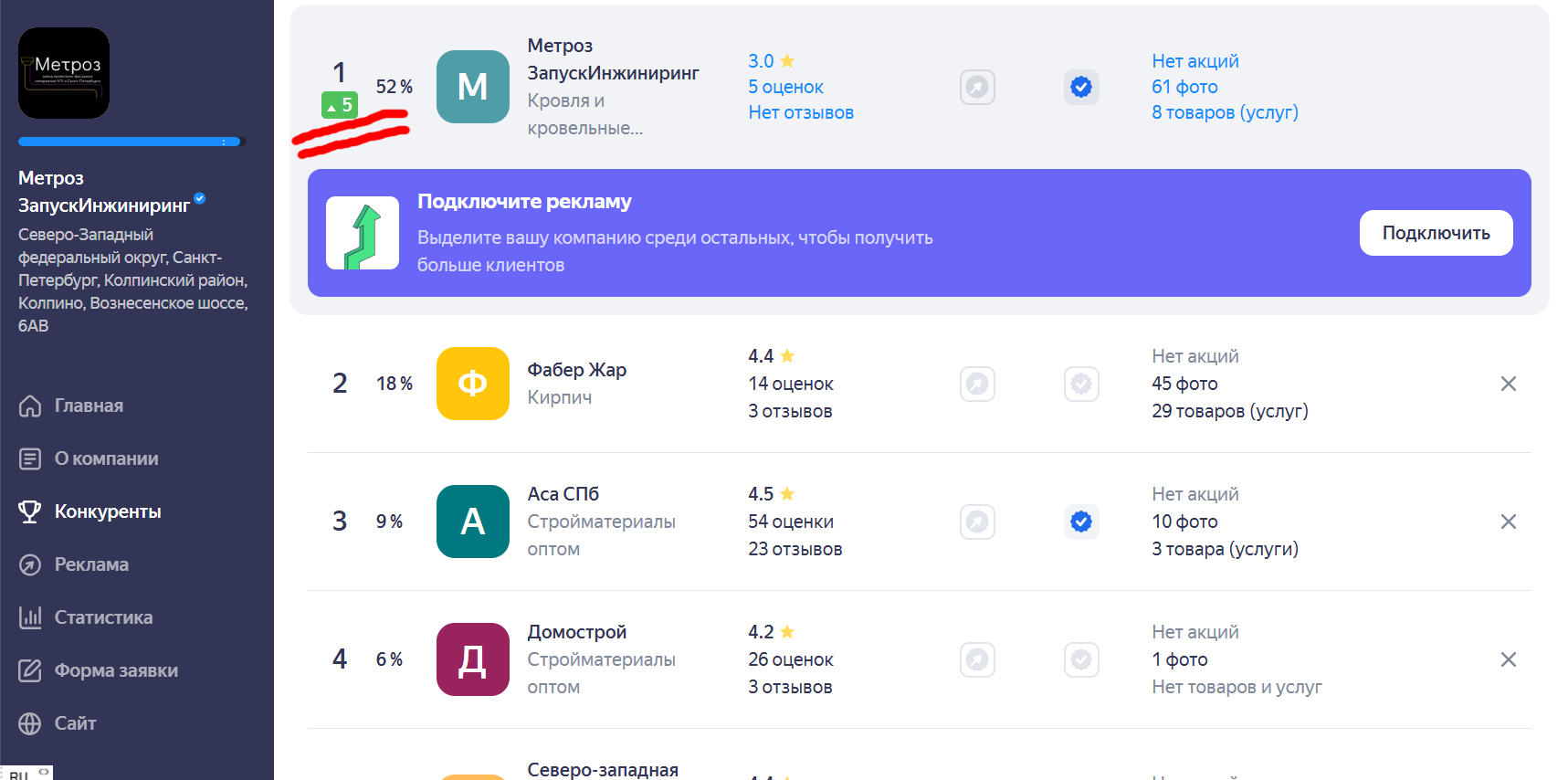Click the green rank change badge +5

pyautogui.click(x=340, y=105)
